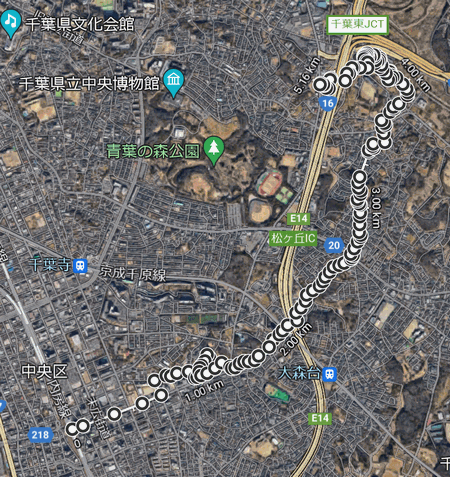Select the 2.00 km distance marker
The image size is (450, 477).
[296, 339]
